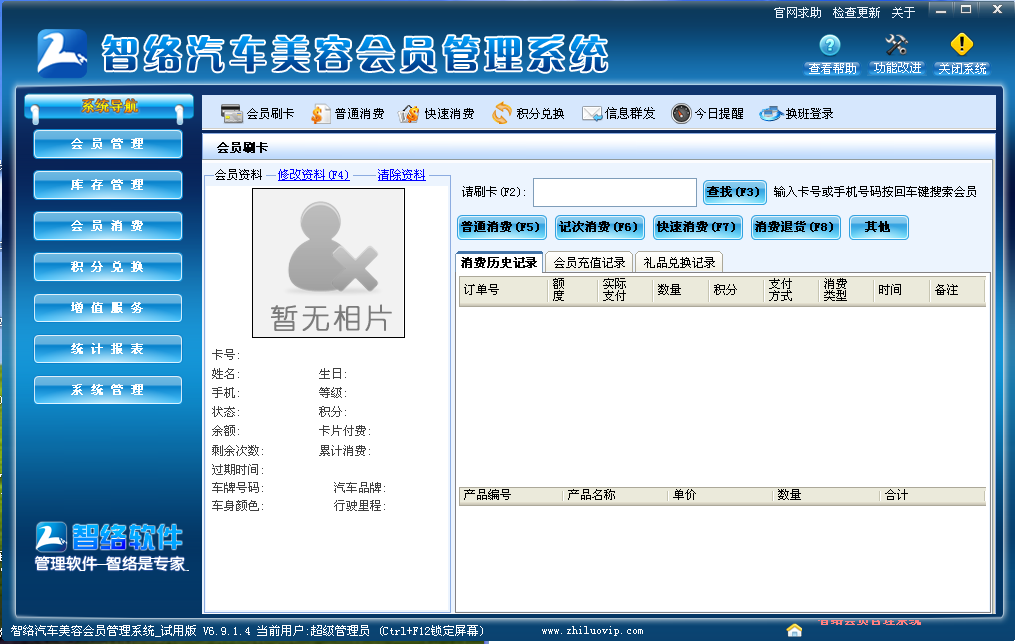
Task: Open the 关于 menu item
Action: [x=903, y=12]
